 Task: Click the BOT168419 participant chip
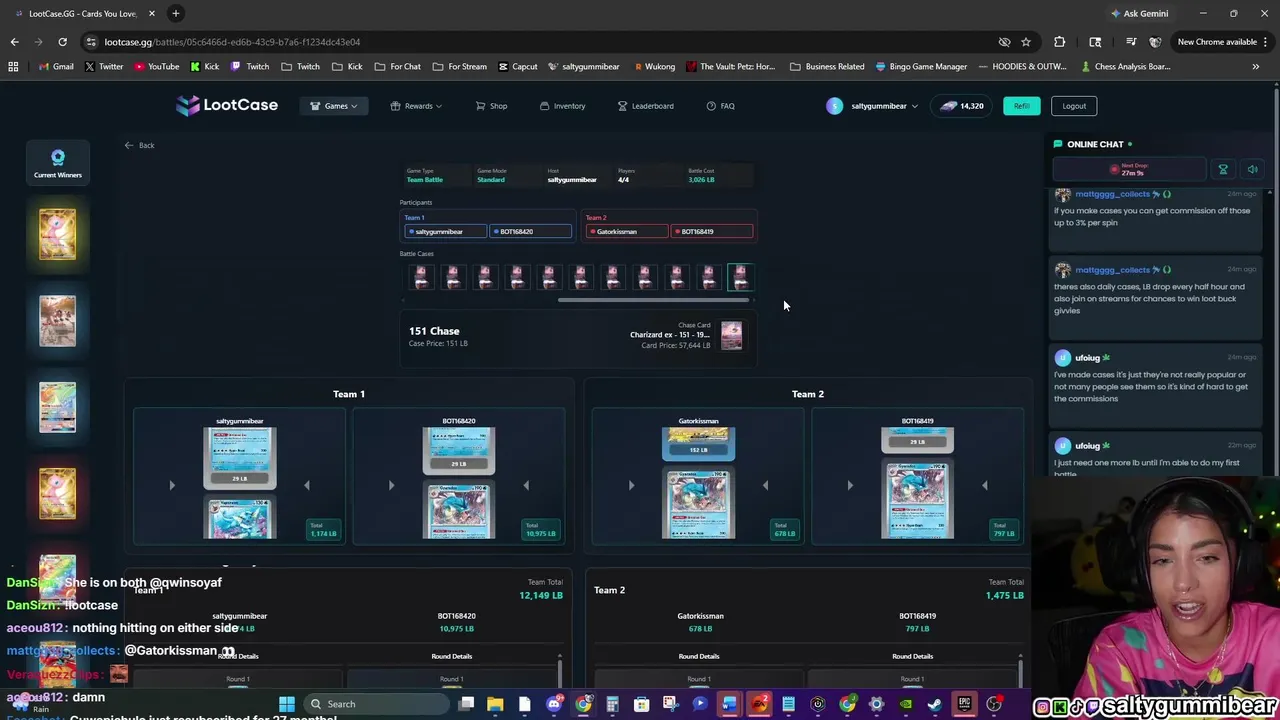[712, 231]
